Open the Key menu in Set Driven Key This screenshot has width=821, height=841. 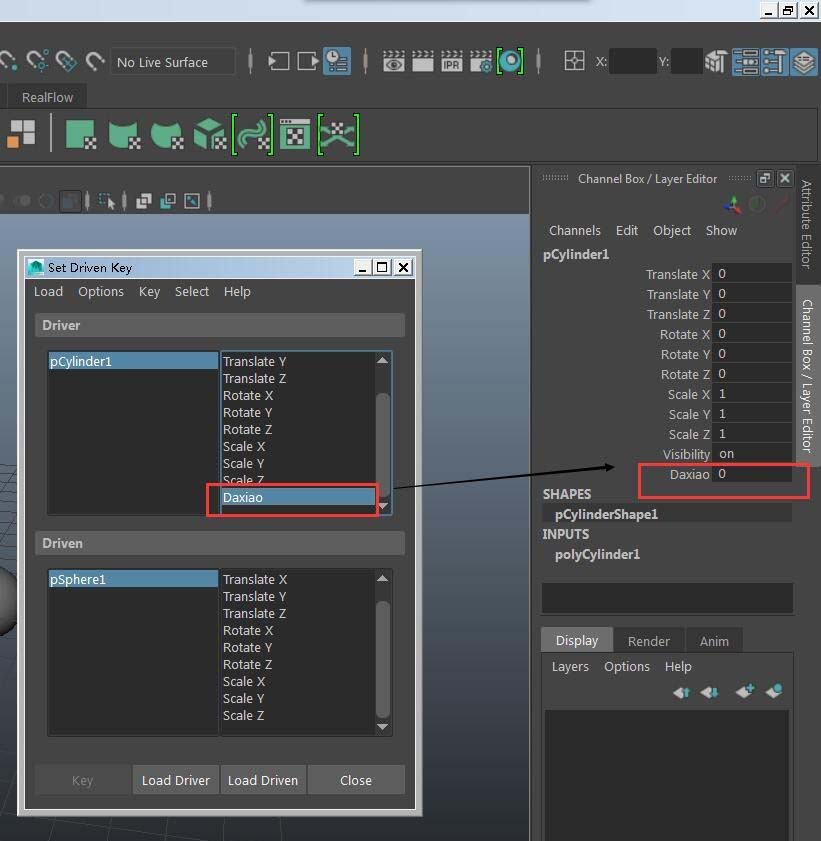(x=149, y=291)
